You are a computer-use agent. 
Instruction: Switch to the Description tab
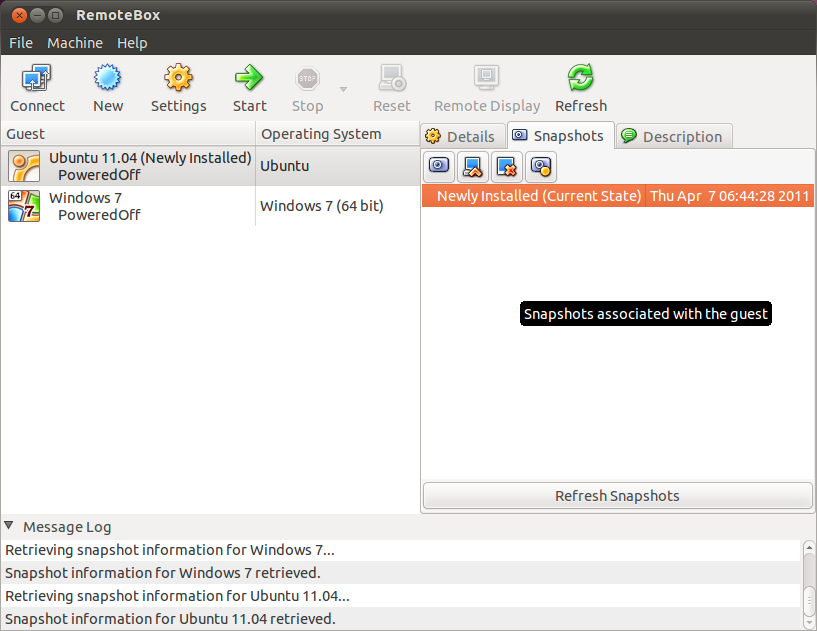[674, 137]
